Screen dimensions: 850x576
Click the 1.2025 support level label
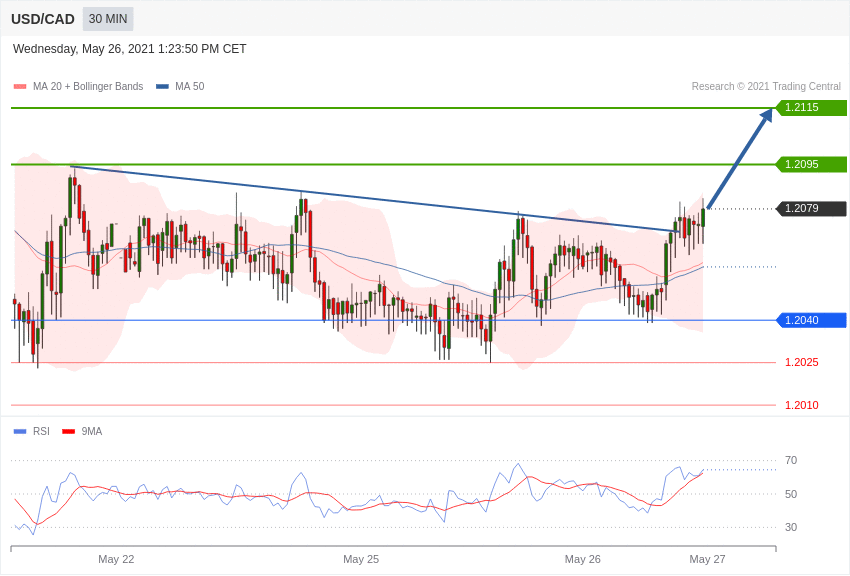coord(802,363)
